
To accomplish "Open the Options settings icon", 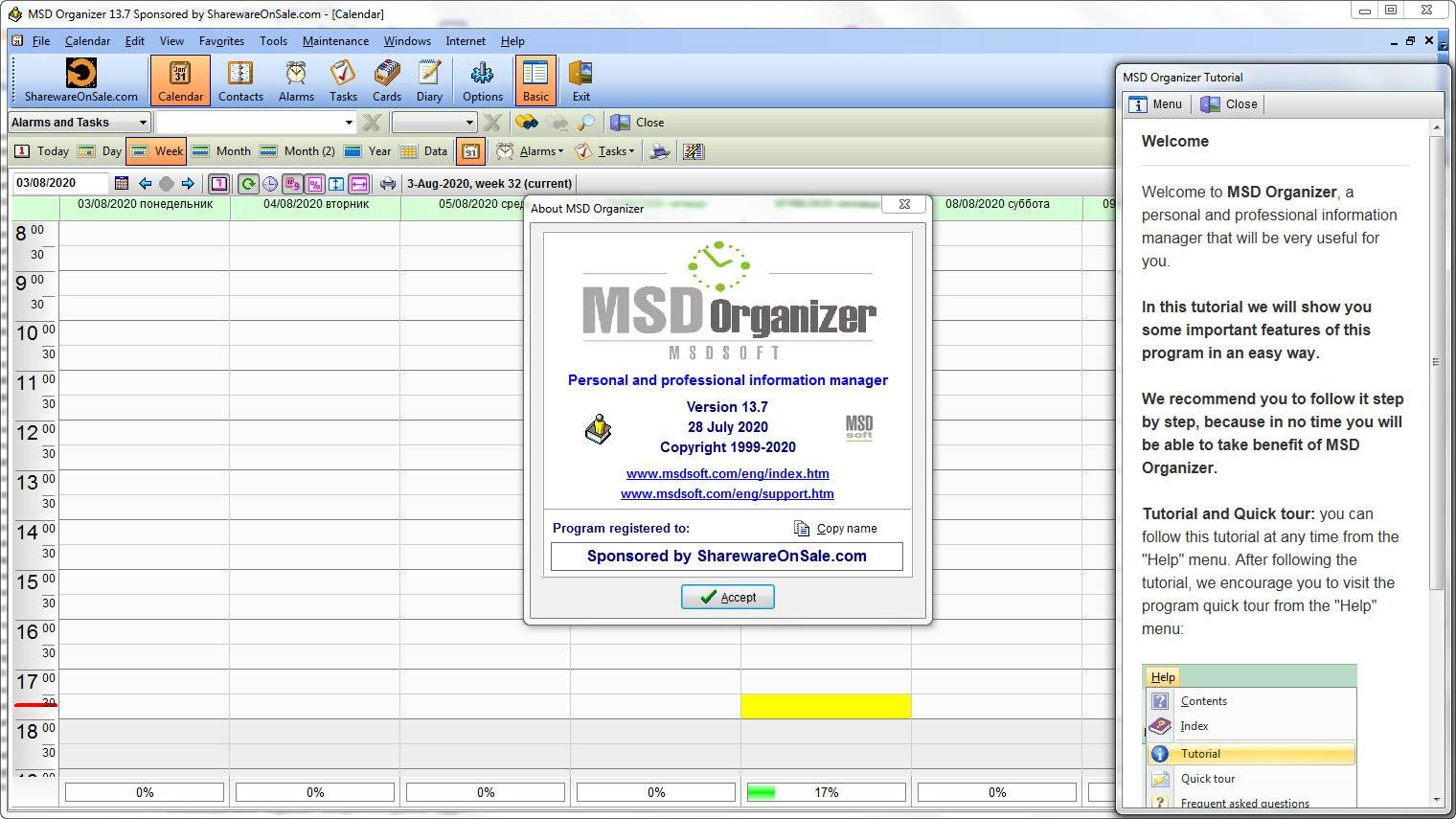I will pyautogui.click(x=483, y=80).
